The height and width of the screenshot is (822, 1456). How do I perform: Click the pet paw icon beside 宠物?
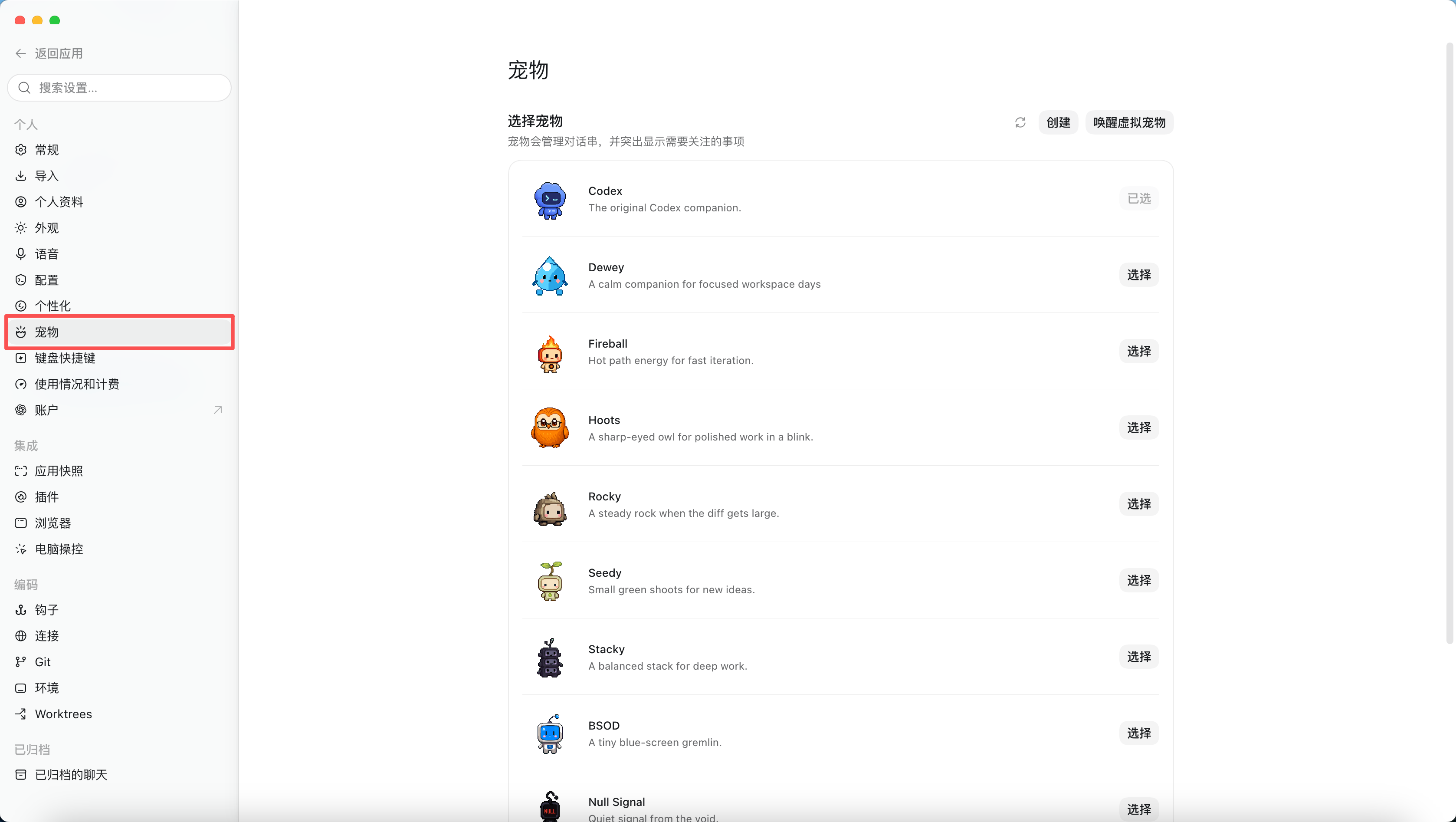click(21, 332)
